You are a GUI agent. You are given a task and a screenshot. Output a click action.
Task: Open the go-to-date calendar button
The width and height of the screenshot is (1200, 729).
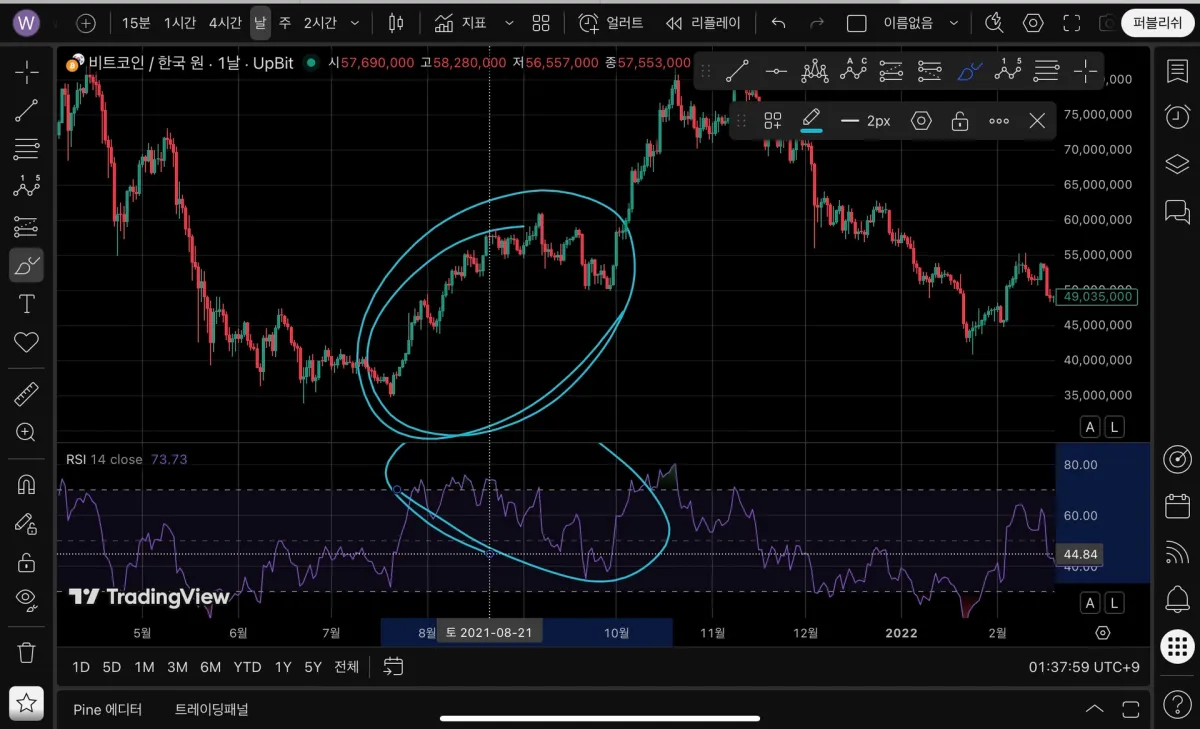(x=393, y=666)
